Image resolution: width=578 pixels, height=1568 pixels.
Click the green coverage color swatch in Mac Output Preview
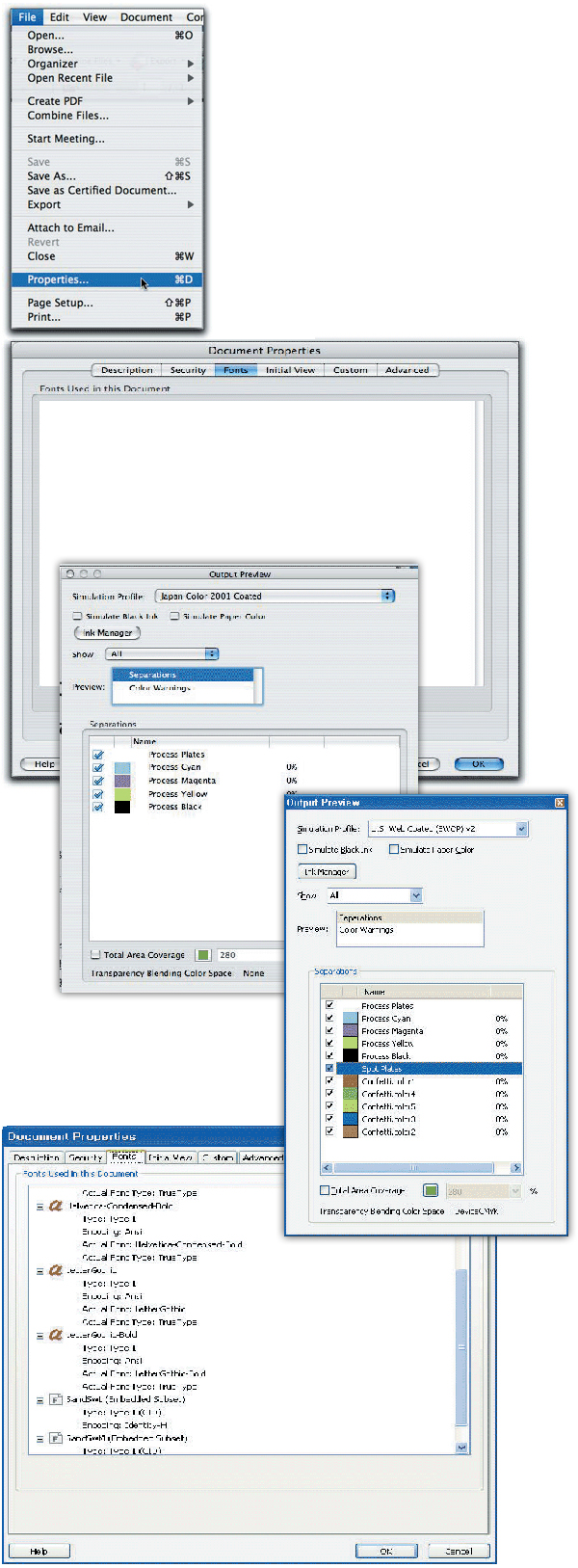(202, 955)
